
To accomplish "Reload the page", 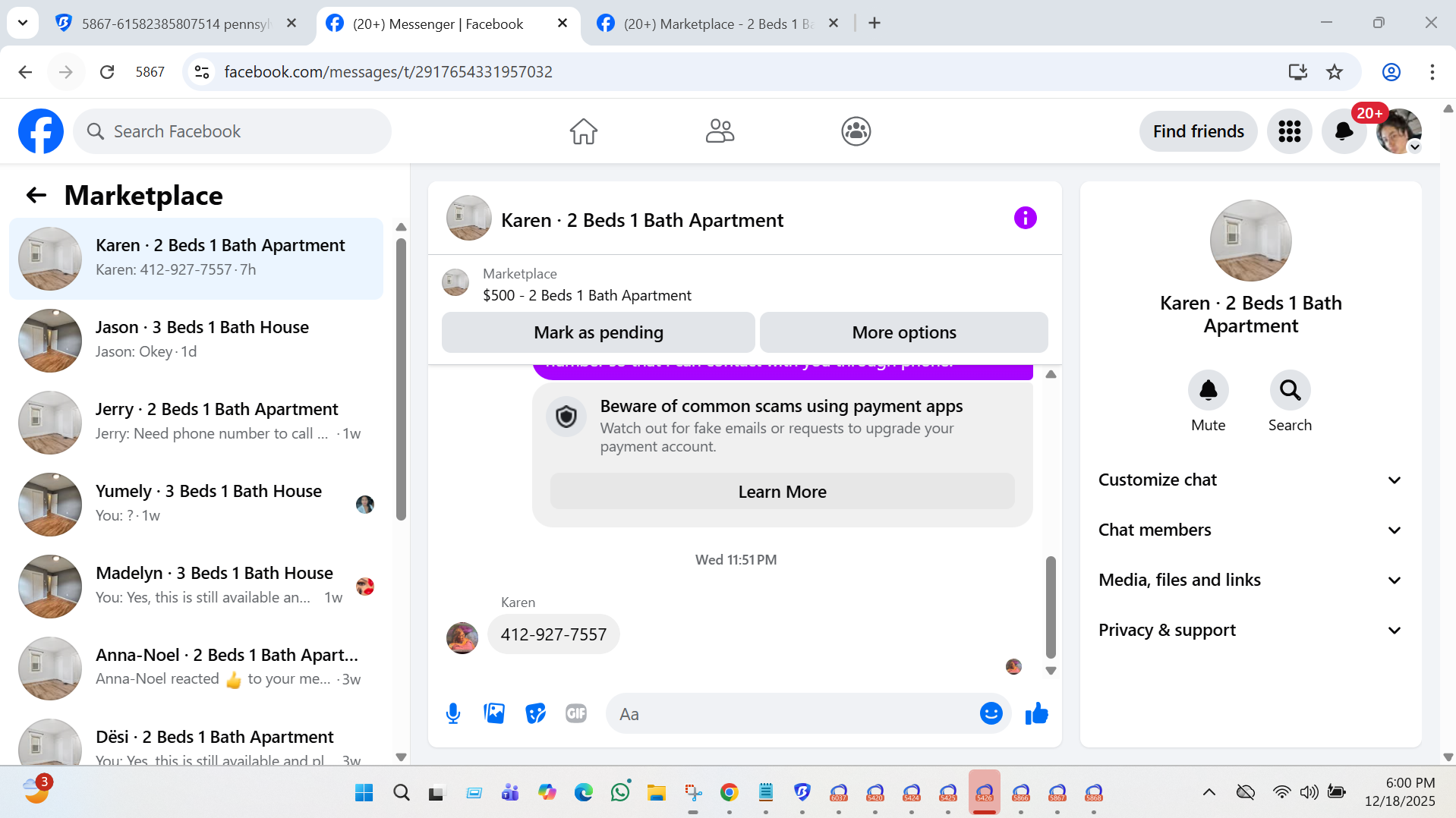I will click(x=107, y=72).
